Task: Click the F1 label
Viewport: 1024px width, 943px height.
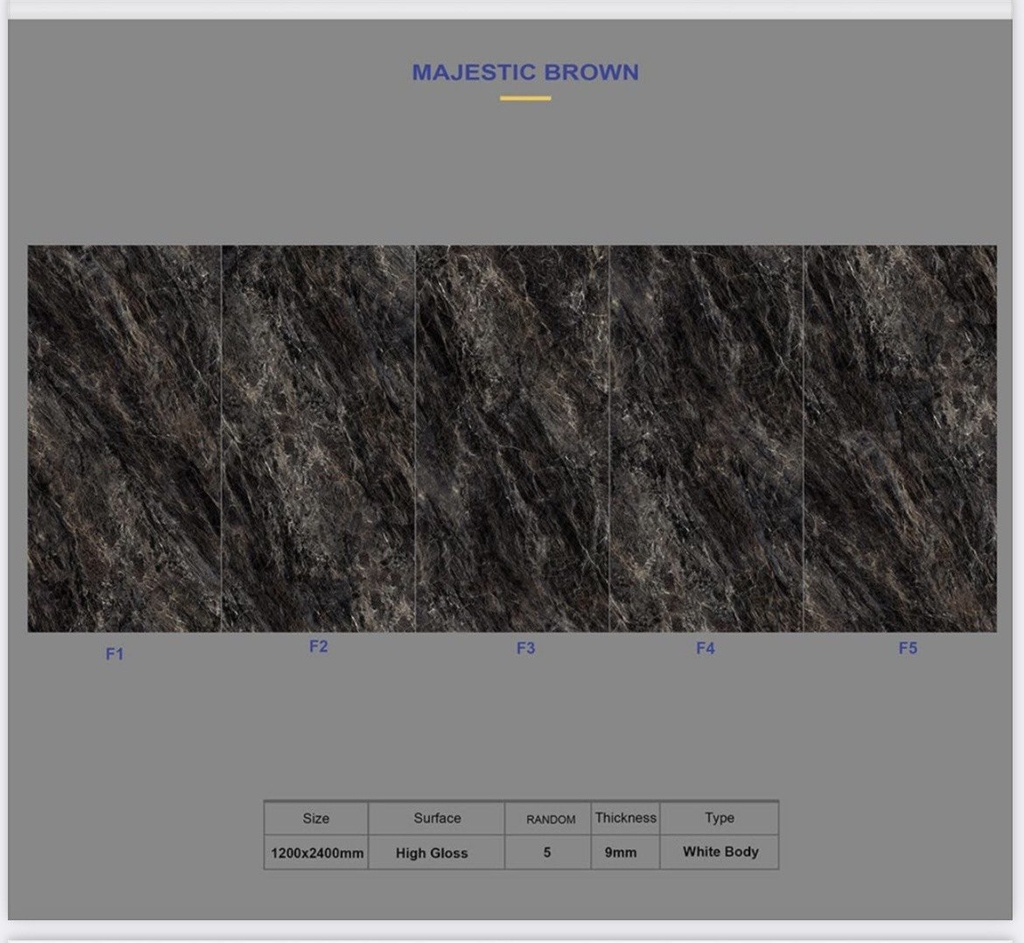Action: (x=114, y=654)
